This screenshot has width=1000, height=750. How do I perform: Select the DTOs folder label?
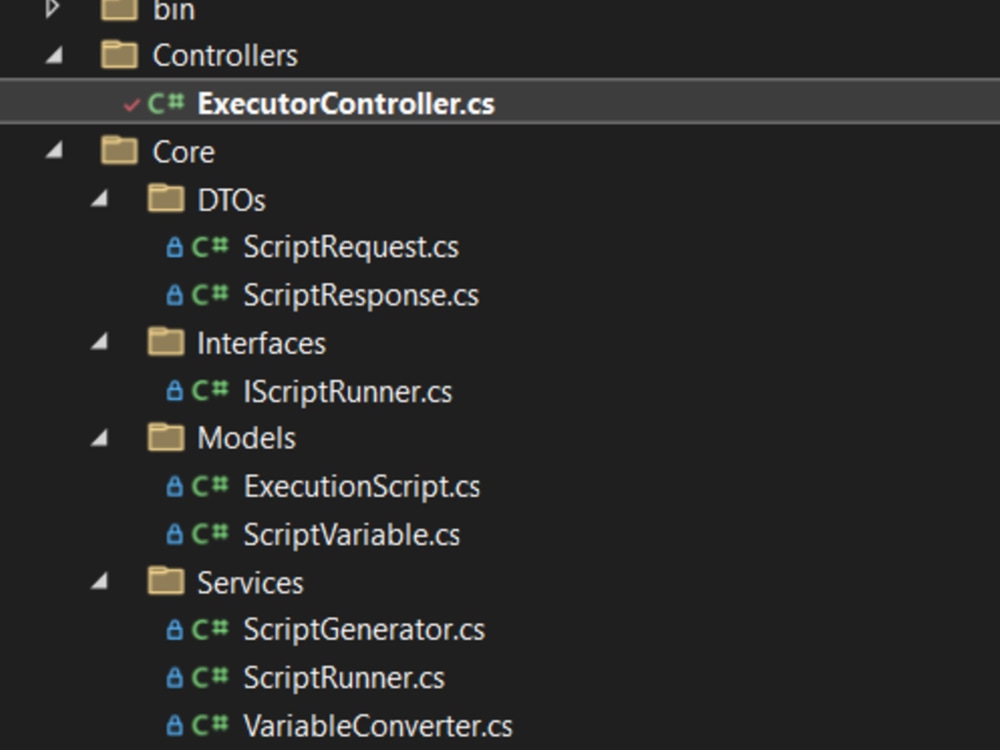pos(232,200)
